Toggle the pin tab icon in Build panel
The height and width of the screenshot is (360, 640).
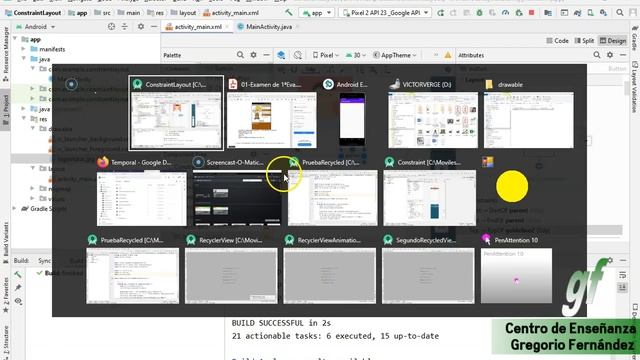18,288
